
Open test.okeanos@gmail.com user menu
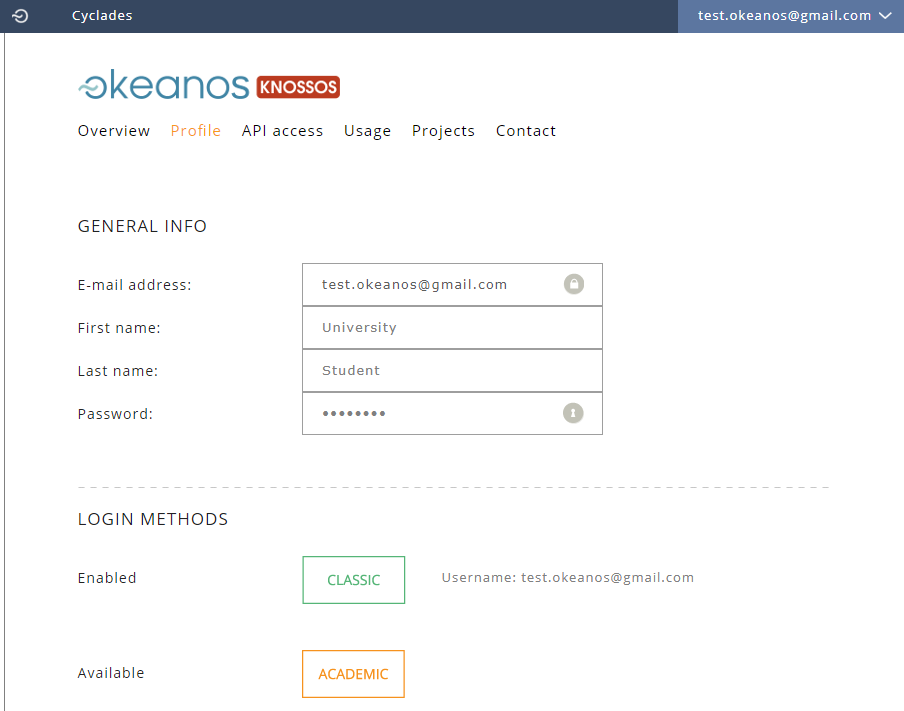pyautogui.click(x=785, y=16)
